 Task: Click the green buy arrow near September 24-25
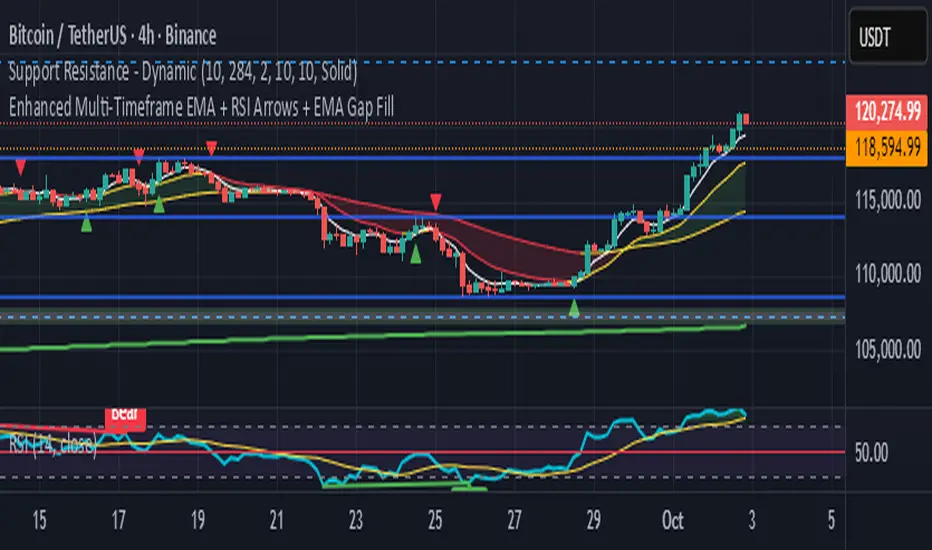415,254
